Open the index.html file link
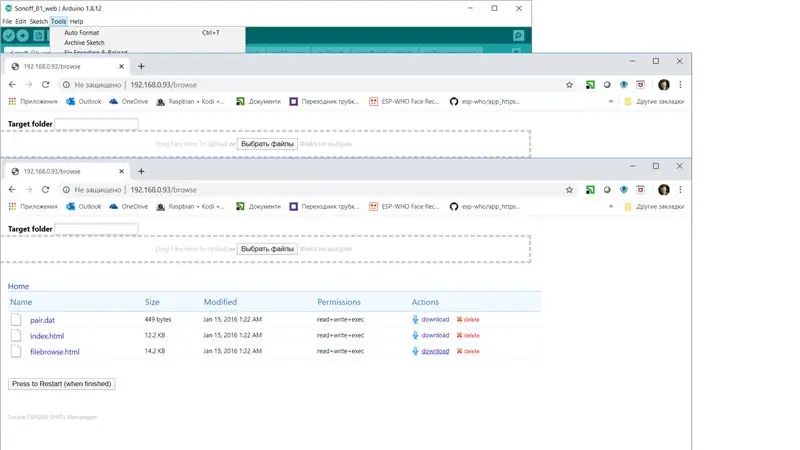This screenshot has width=800, height=450. (47, 336)
